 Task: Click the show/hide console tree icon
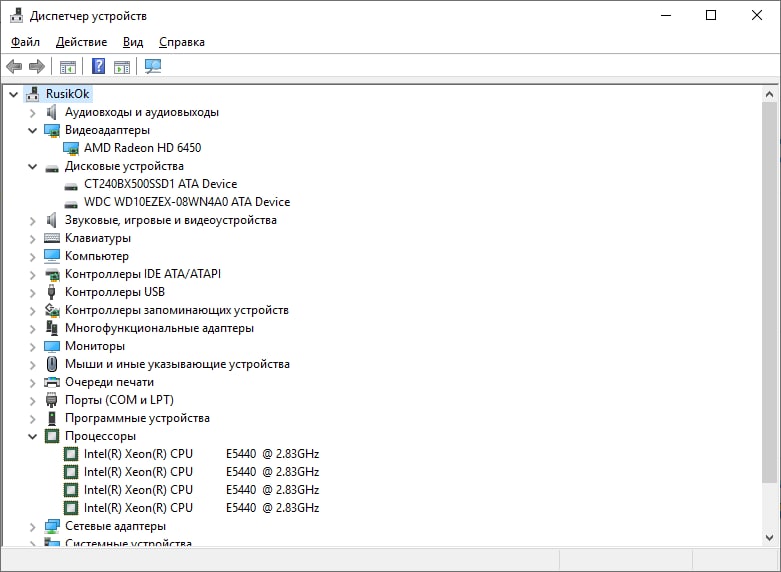pos(67,66)
